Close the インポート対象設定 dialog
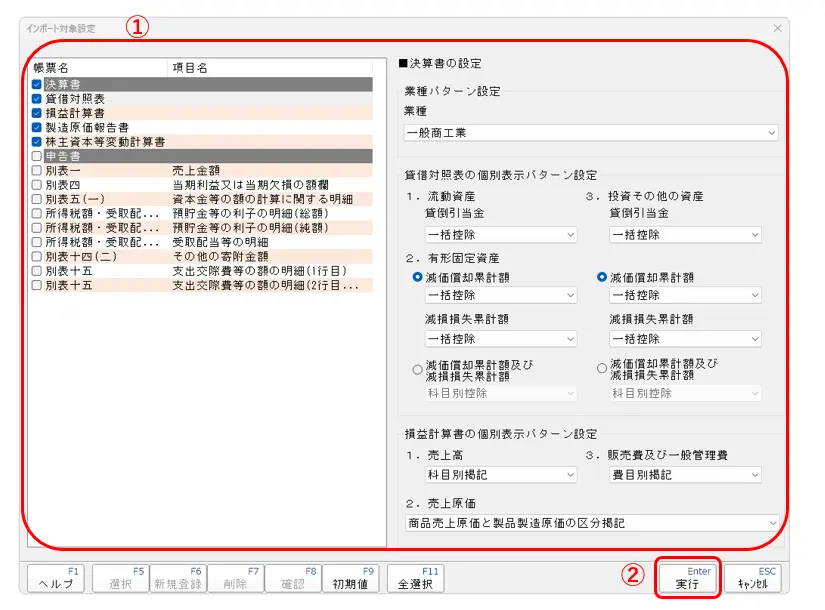The width and height of the screenshot is (825, 610). pyautogui.click(x=778, y=28)
